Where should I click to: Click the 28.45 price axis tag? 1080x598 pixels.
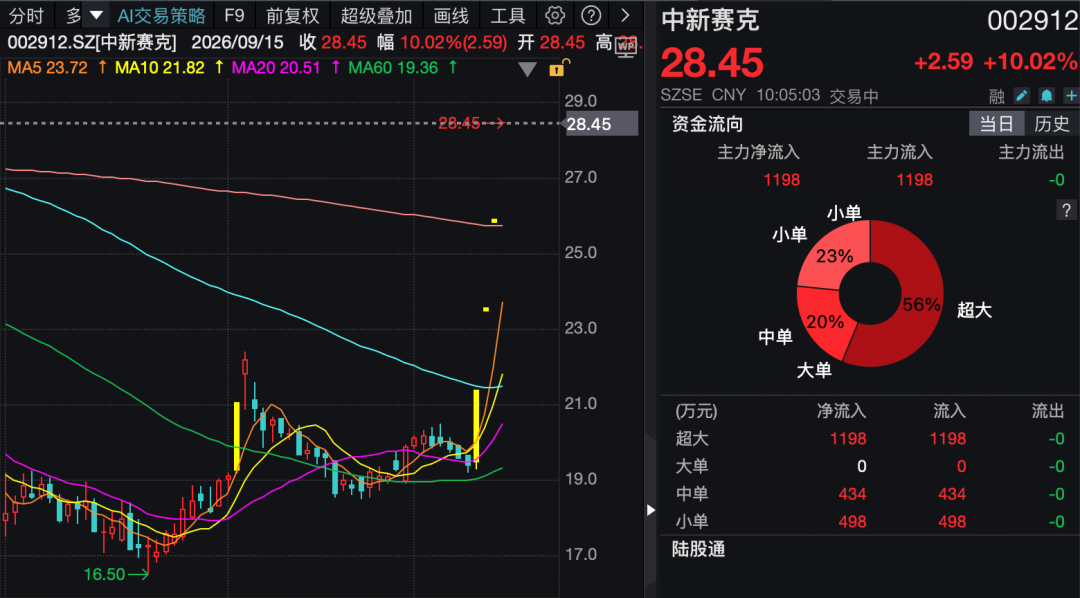(x=602, y=125)
